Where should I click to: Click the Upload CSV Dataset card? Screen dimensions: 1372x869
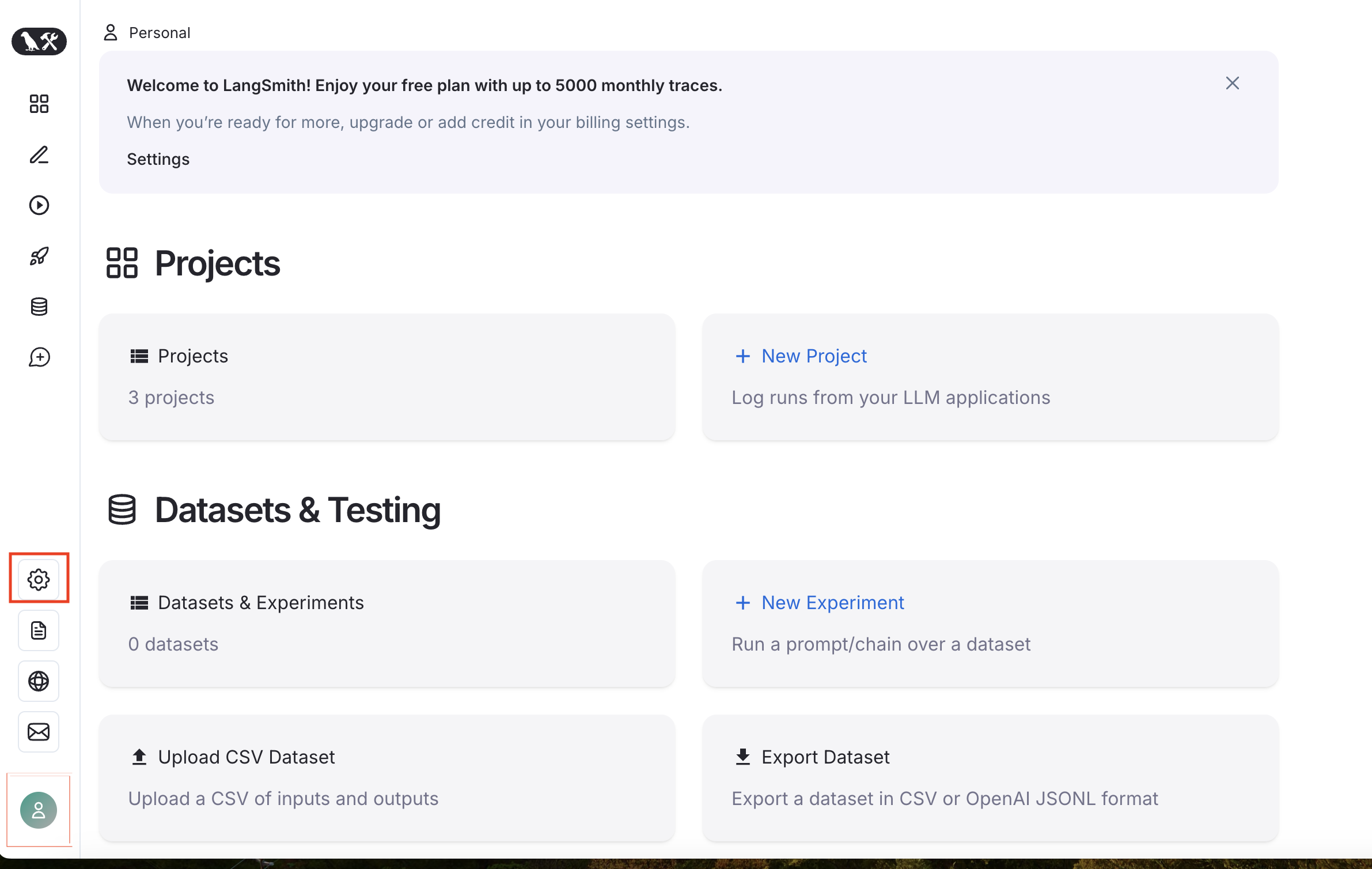click(x=386, y=778)
